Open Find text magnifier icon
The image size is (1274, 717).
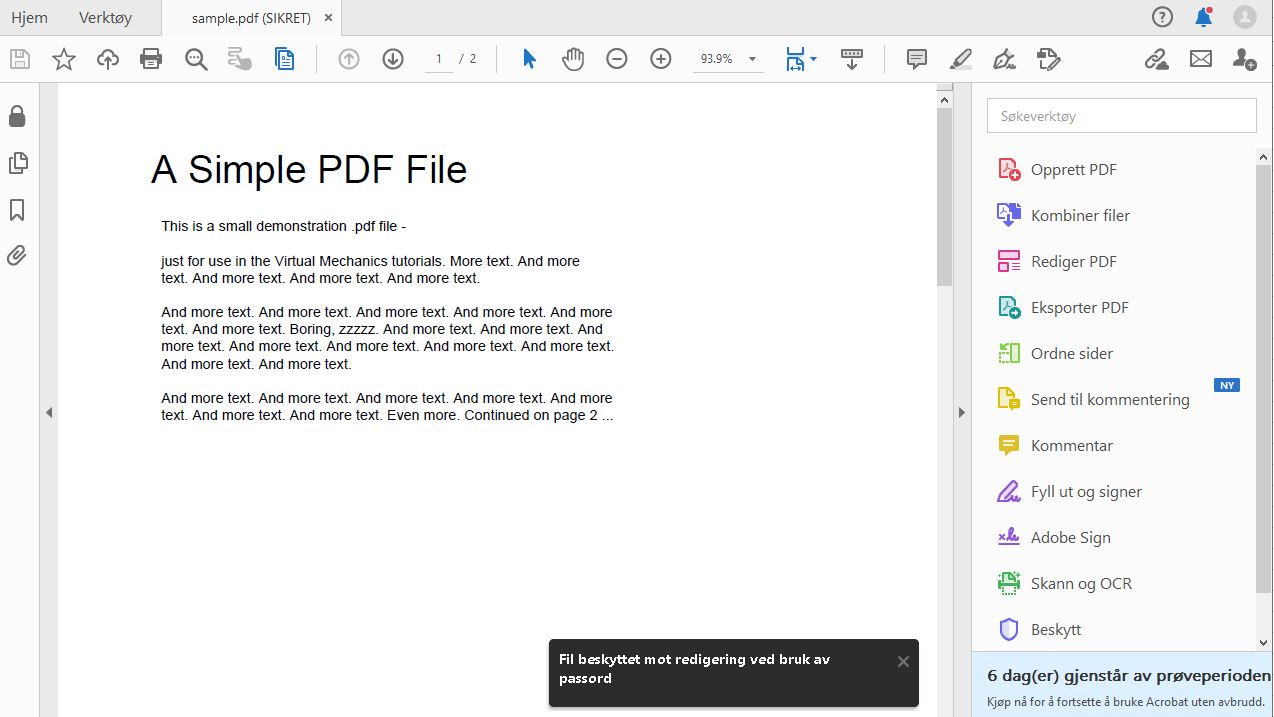coord(196,59)
